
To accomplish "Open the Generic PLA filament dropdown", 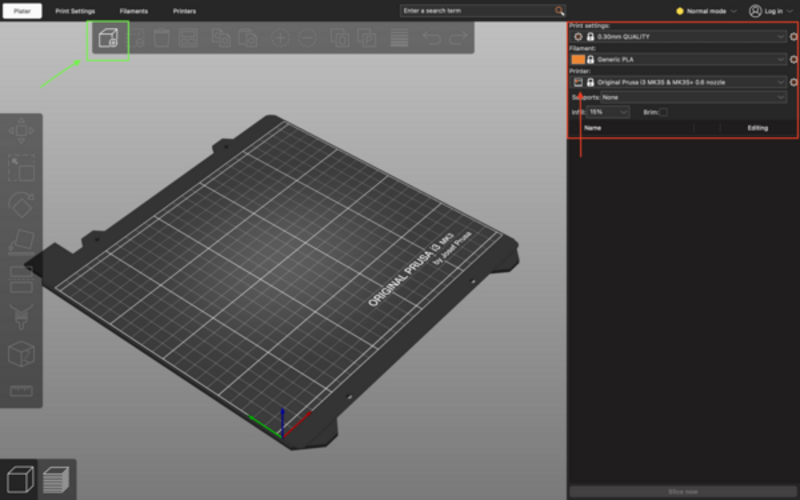I will [679, 59].
